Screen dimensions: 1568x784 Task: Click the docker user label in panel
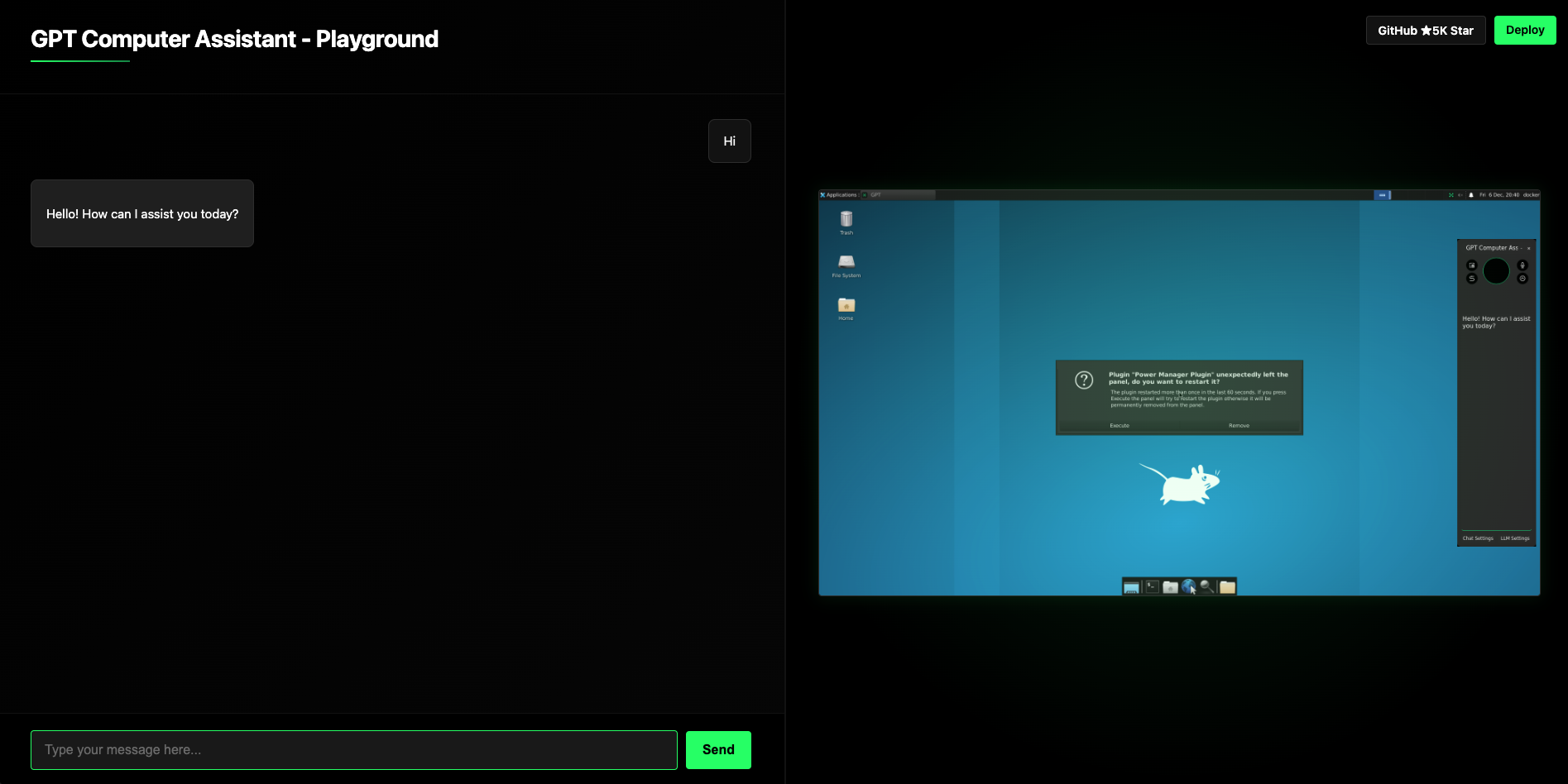(1531, 195)
